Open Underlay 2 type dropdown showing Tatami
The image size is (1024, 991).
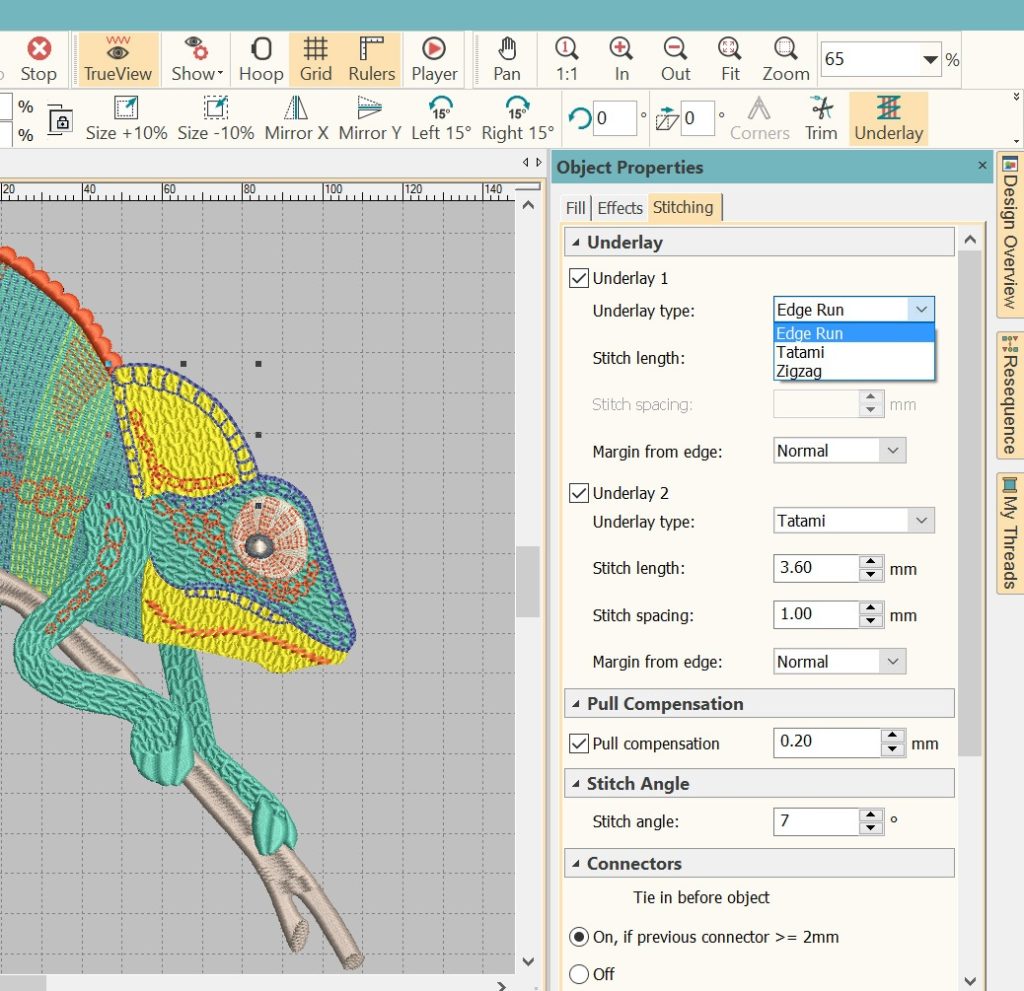point(853,521)
